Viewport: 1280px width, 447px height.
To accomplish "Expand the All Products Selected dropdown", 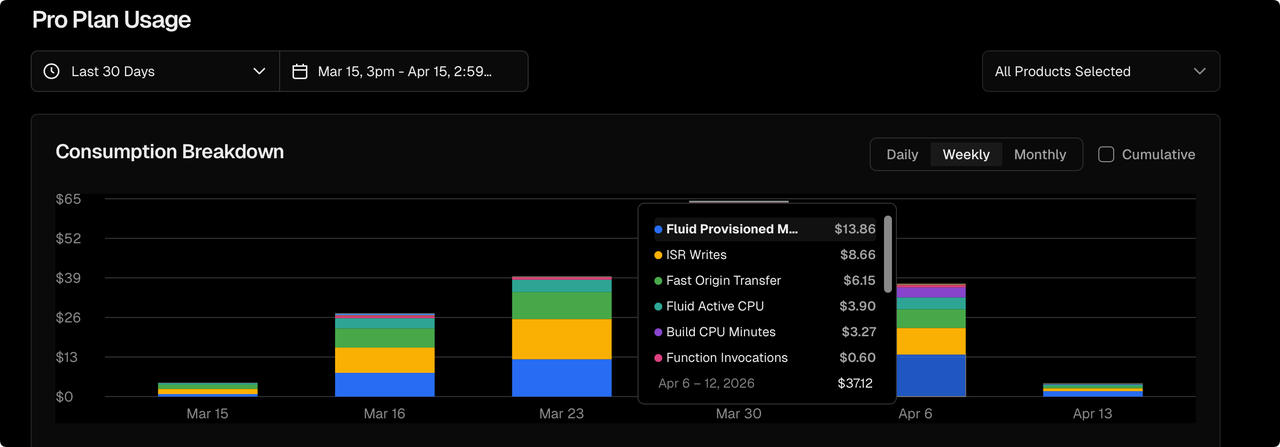I will 1100,72.
